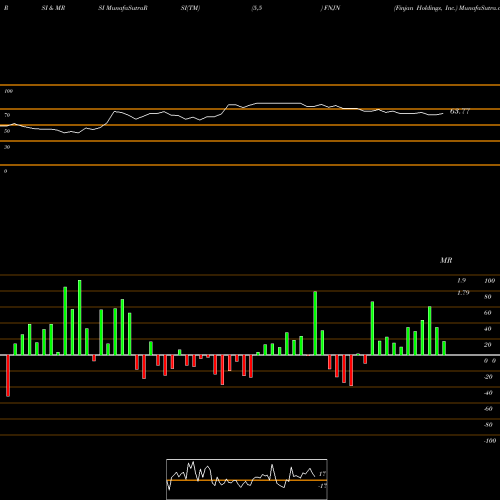This screenshot has width=500, height=500.
Task: Click the MR axis label -40
Action: tap(488, 393)
